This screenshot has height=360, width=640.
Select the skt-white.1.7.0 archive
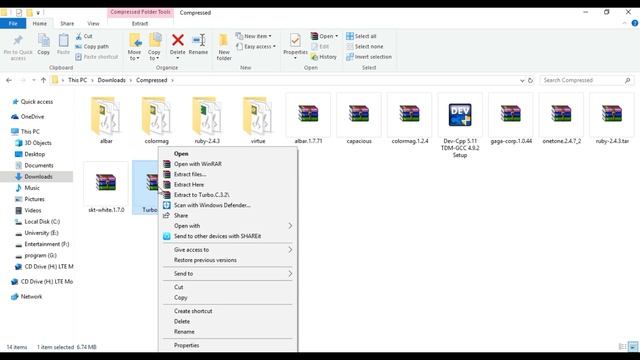(x=106, y=187)
